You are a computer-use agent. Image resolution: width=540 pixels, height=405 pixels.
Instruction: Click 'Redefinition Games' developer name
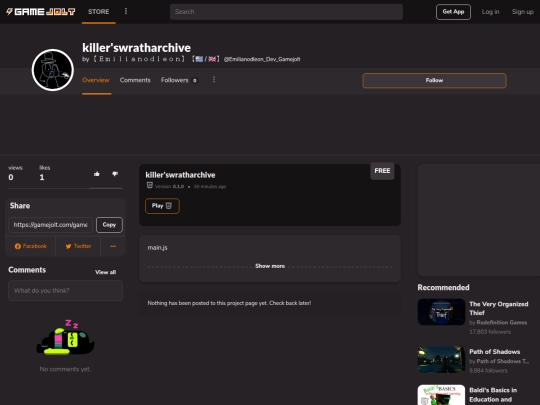(x=501, y=323)
